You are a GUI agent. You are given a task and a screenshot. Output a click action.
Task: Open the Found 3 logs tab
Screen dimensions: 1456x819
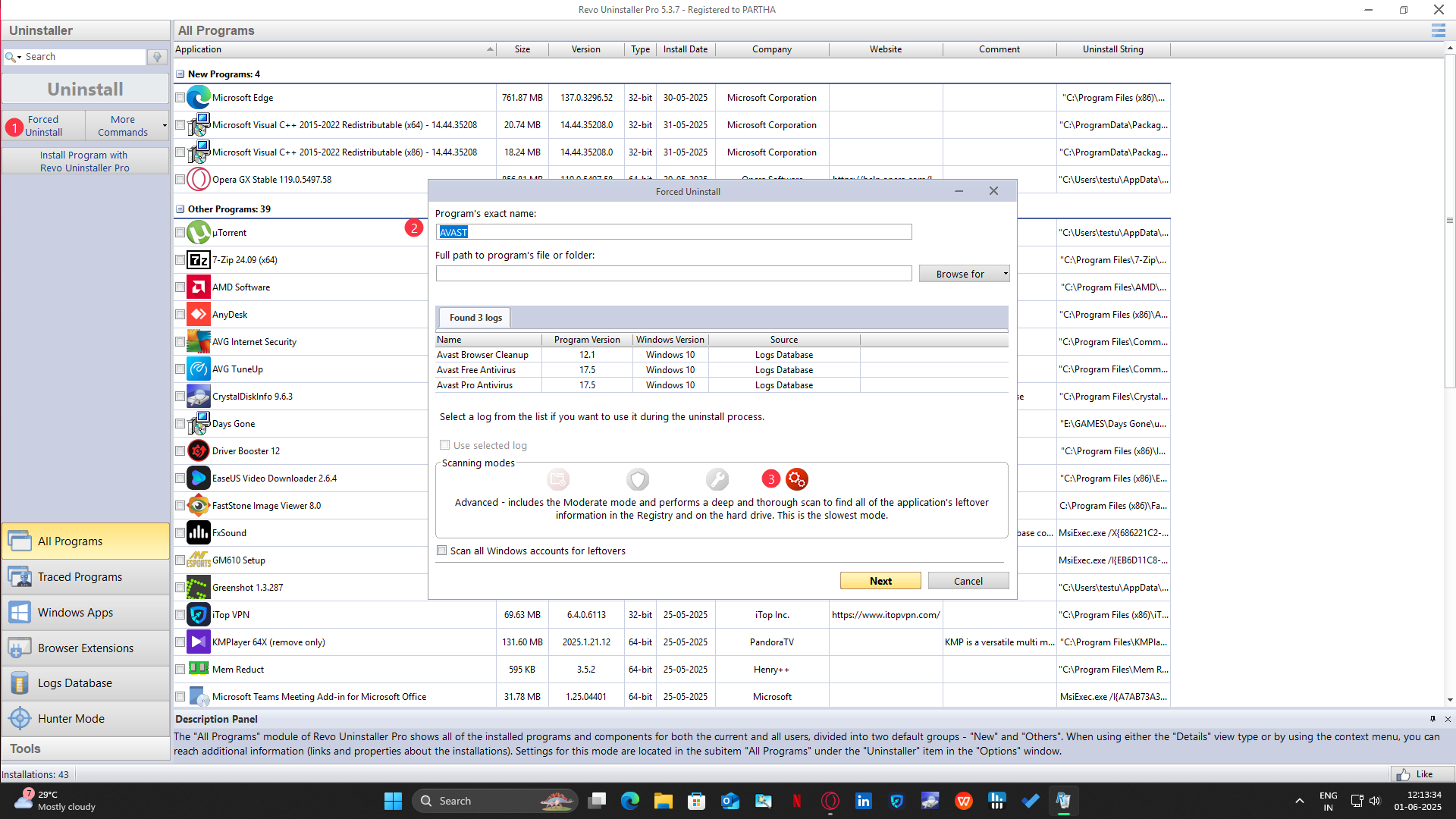pyautogui.click(x=475, y=318)
